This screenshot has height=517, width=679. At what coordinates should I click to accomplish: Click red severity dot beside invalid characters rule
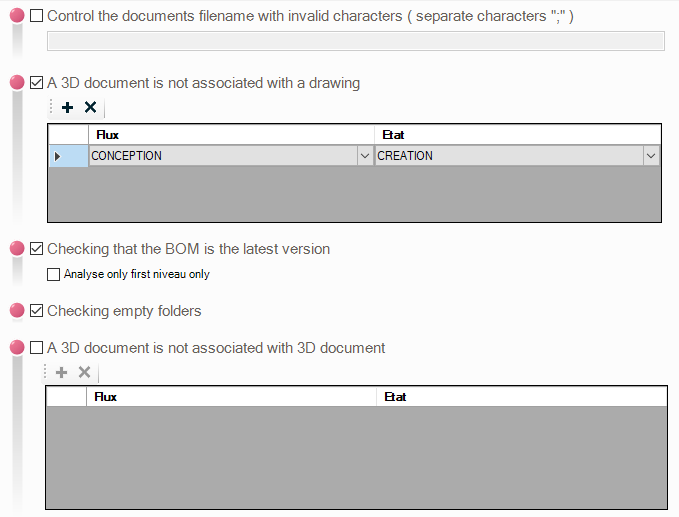pyautogui.click(x=17, y=17)
